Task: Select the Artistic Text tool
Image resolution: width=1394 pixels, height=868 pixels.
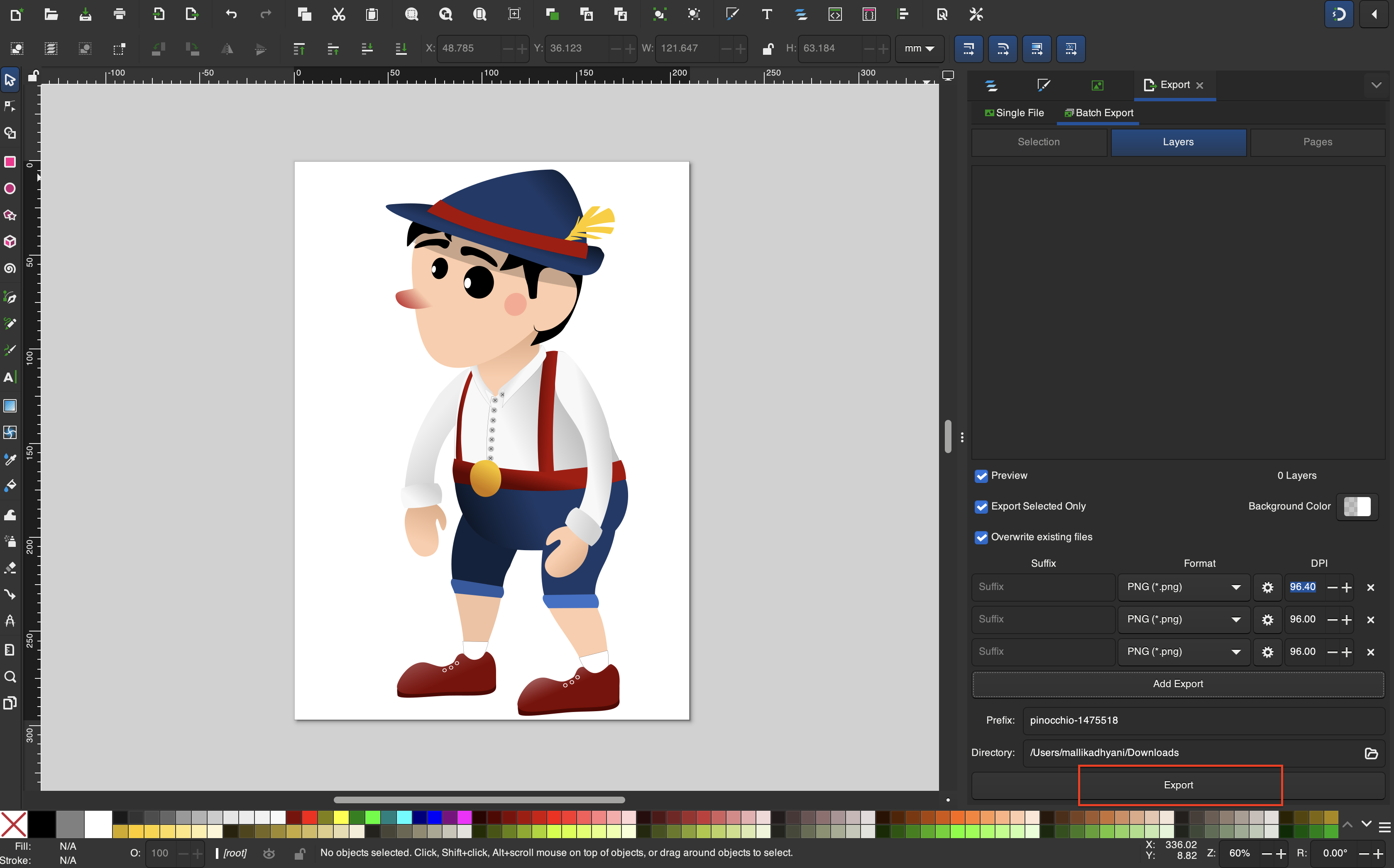Action: (10, 377)
